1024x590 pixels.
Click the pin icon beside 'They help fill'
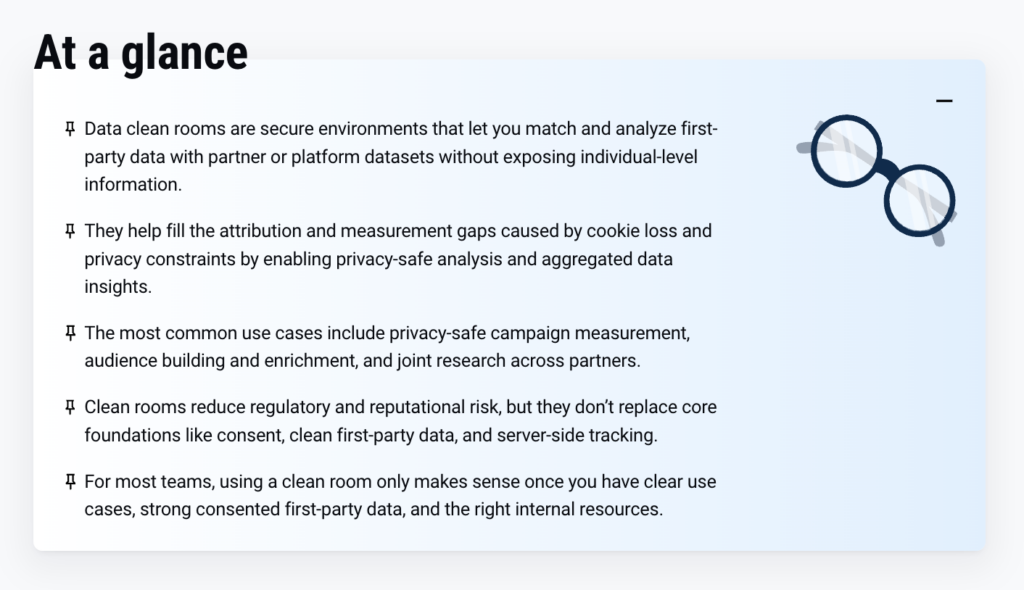[69, 231]
